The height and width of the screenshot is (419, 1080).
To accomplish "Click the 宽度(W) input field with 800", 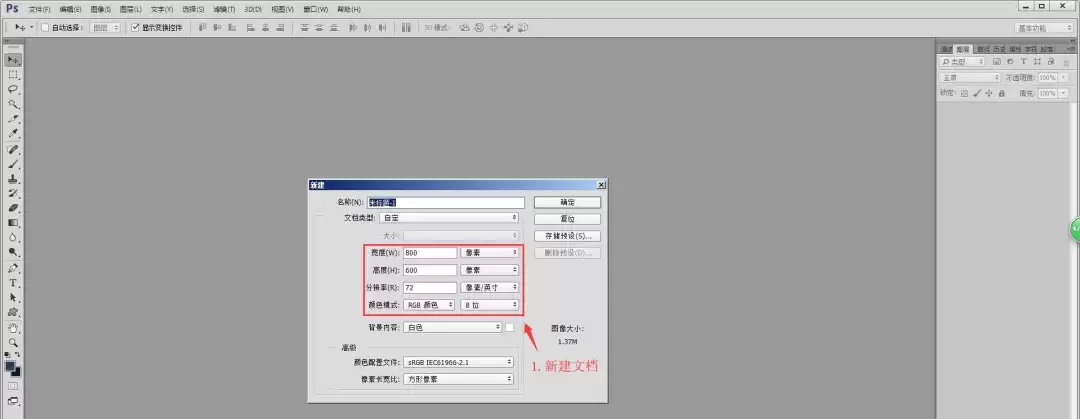I will pos(430,253).
